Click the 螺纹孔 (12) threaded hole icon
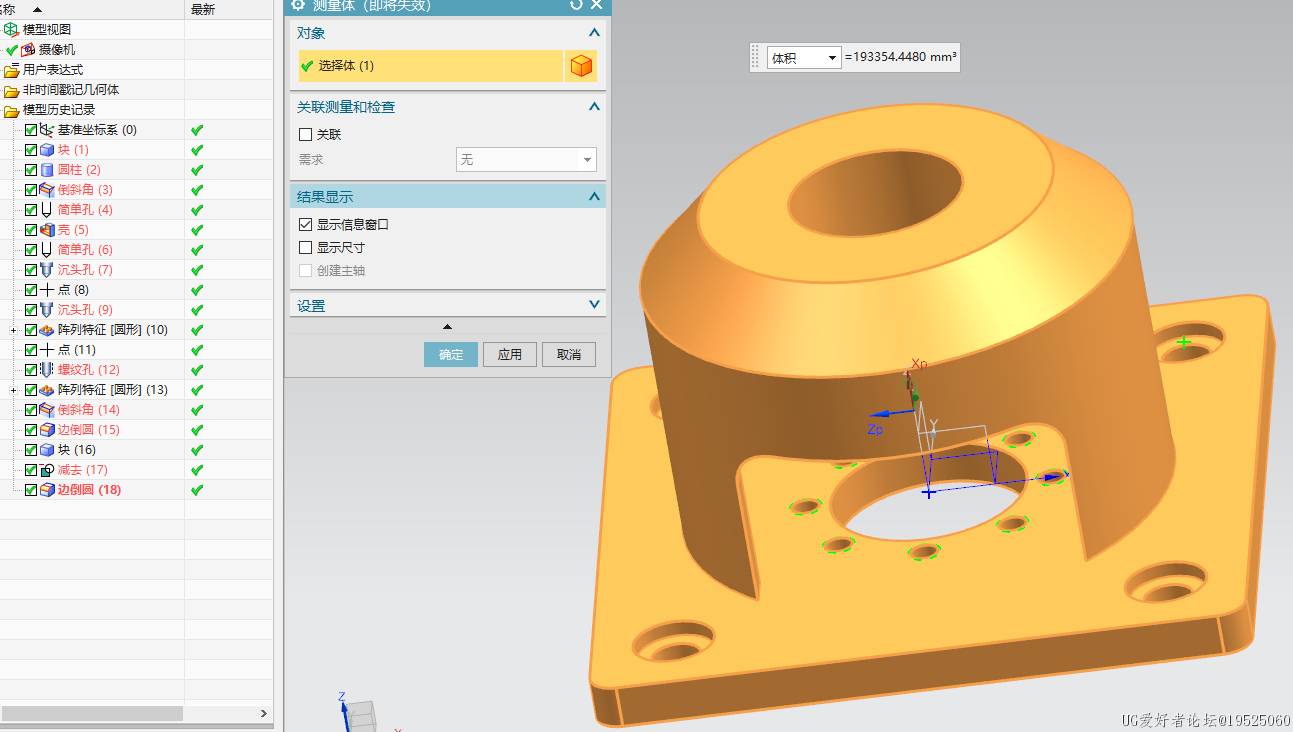The height and width of the screenshot is (732, 1293). click(x=47, y=370)
